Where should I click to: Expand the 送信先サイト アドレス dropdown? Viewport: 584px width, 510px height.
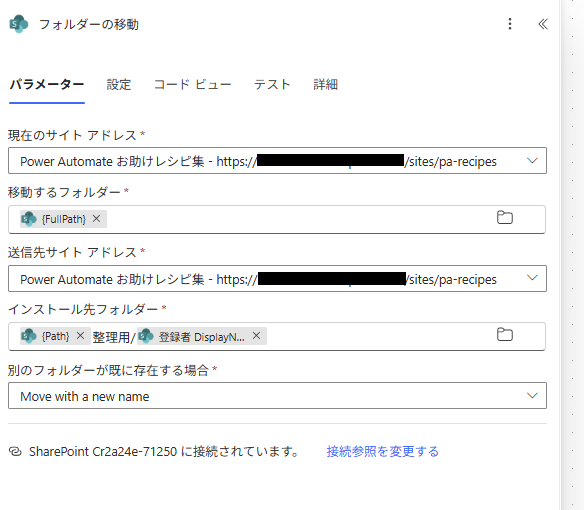tap(532, 278)
